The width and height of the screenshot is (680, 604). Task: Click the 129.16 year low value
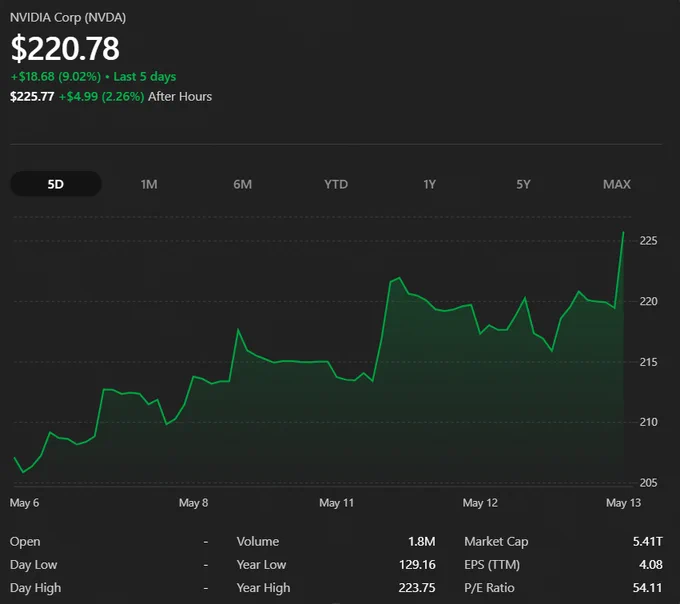coord(417,565)
